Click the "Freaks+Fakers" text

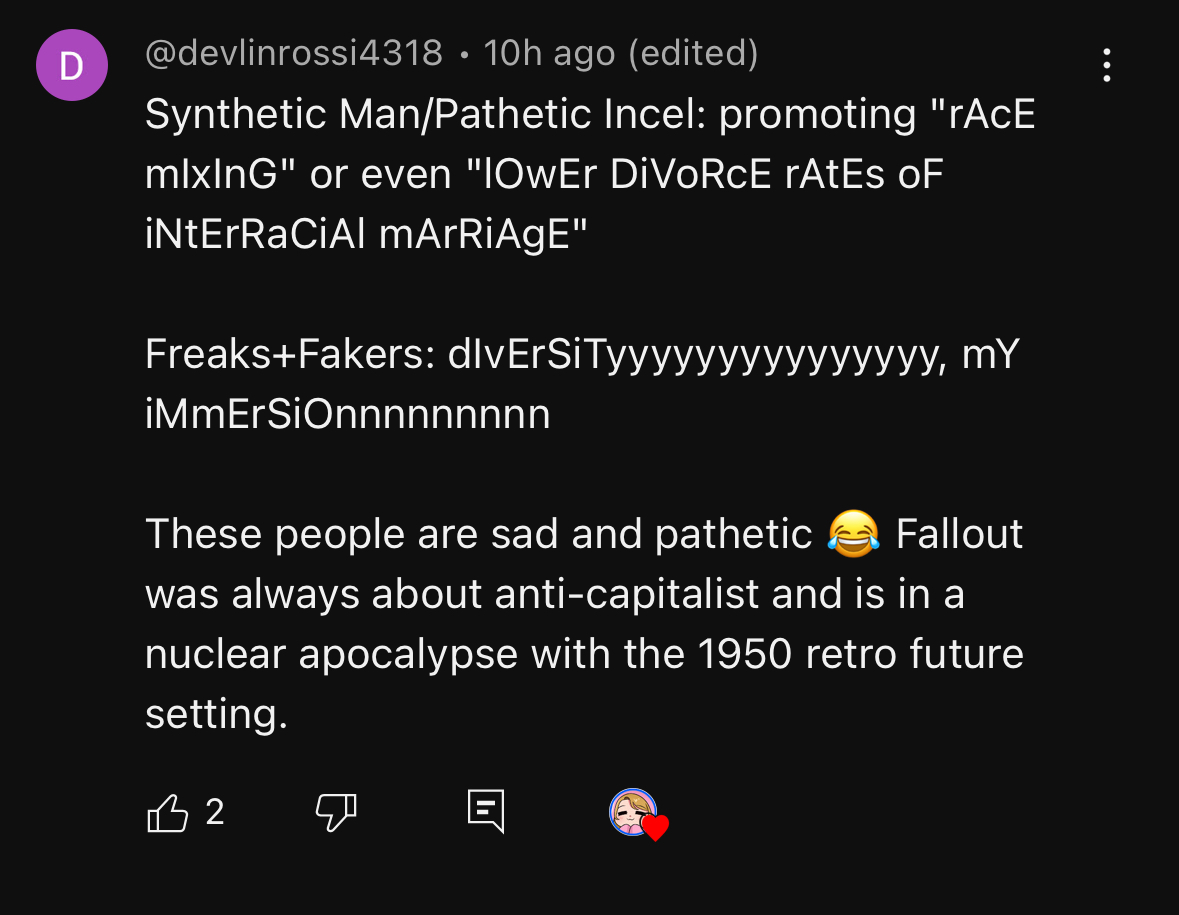(x=290, y=353)
